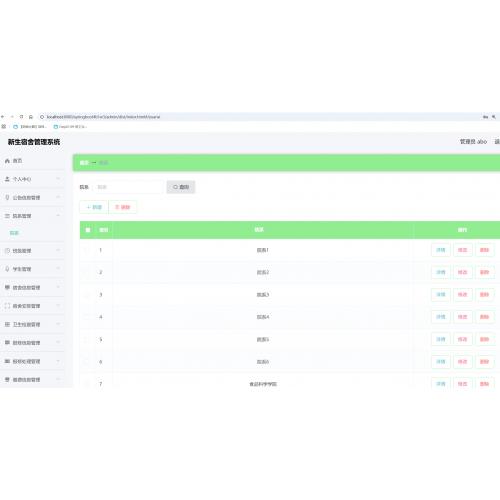Collapse the 院系管理 menu chevron
This screenshot has width=500, height=500.
pyautogui.click(x=58, y=216)
